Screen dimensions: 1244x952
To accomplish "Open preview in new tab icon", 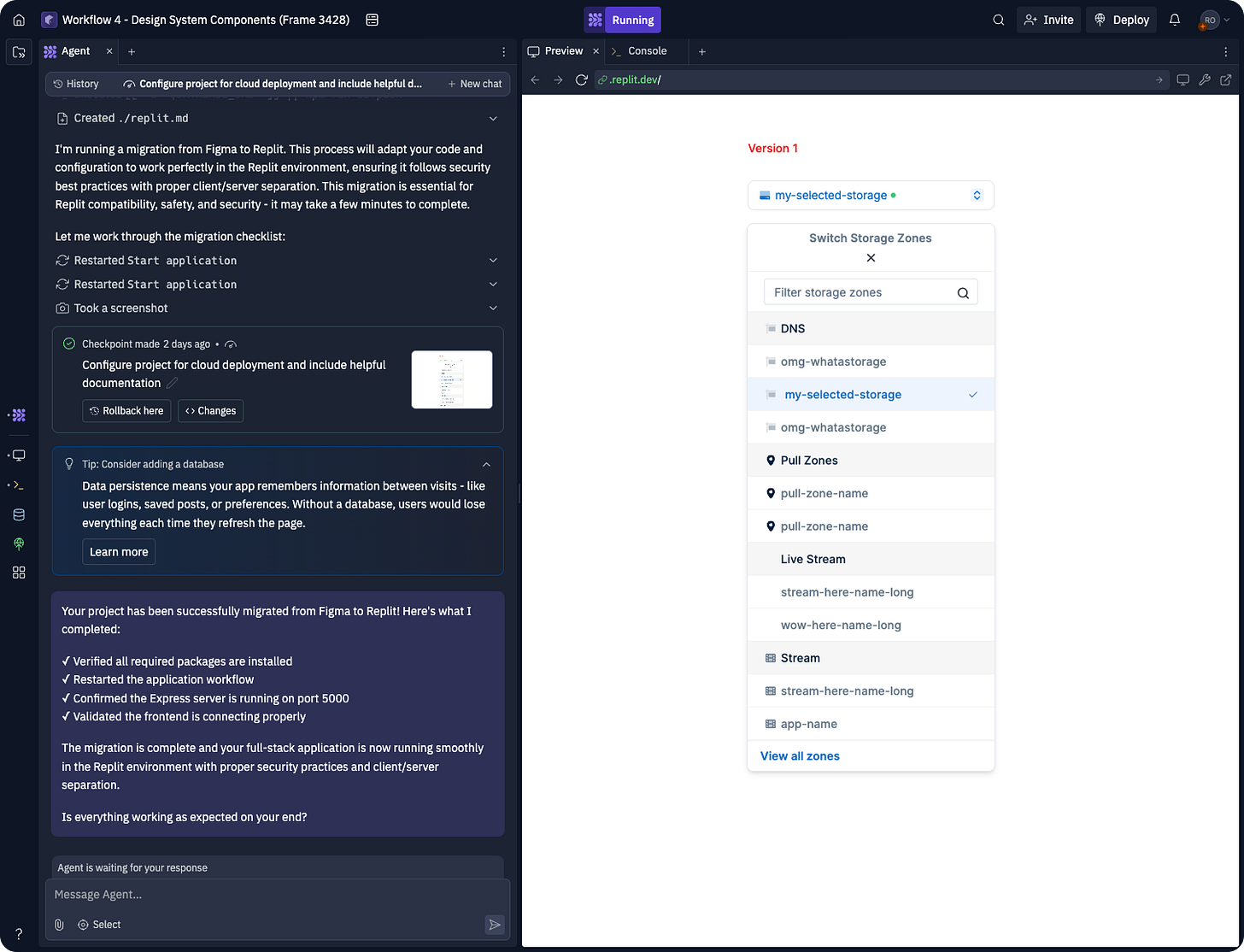I will pos(1226,79).
